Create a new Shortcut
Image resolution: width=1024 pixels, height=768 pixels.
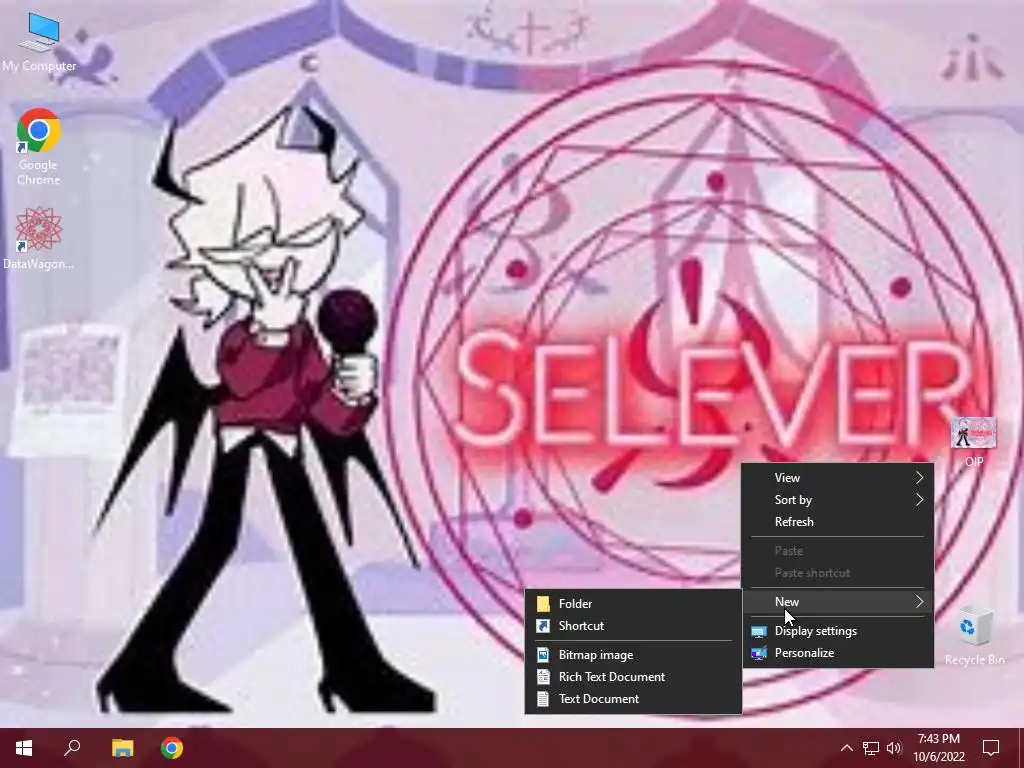click(x=633, y=626)
